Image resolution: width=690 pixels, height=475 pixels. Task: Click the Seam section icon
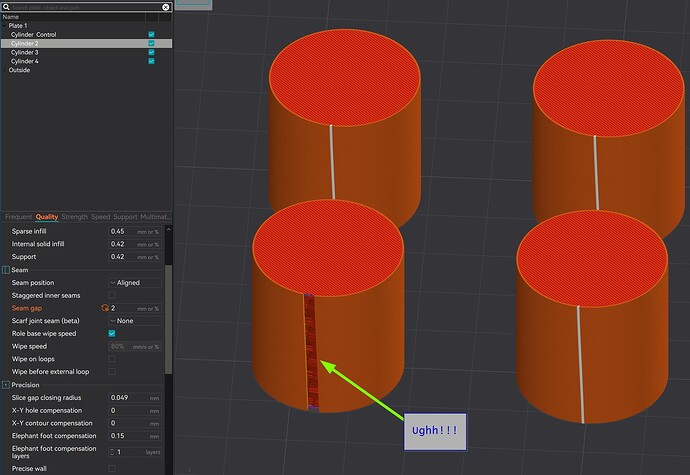(6, 270)
